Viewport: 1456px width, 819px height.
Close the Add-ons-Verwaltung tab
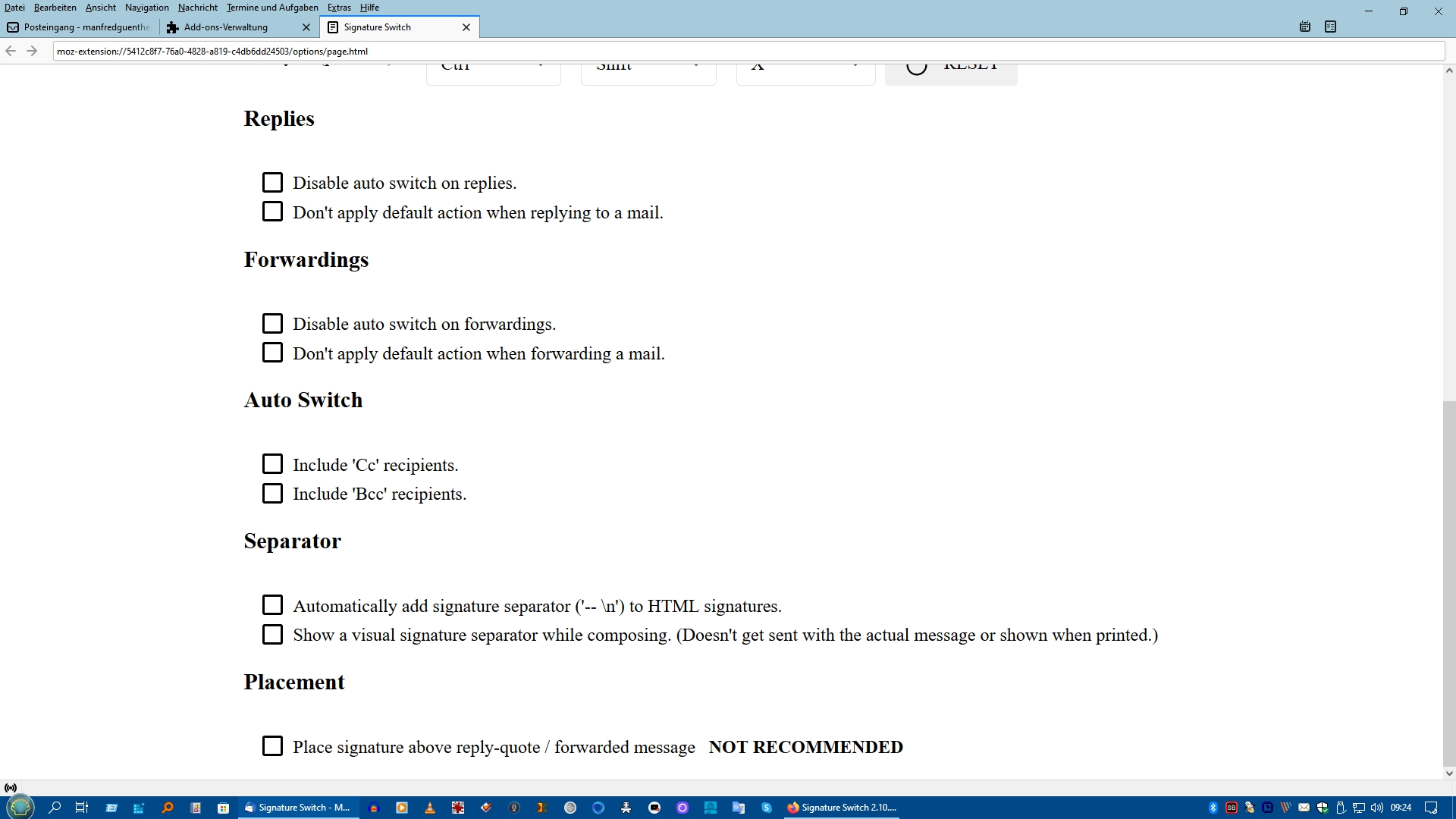pos(306,27)
